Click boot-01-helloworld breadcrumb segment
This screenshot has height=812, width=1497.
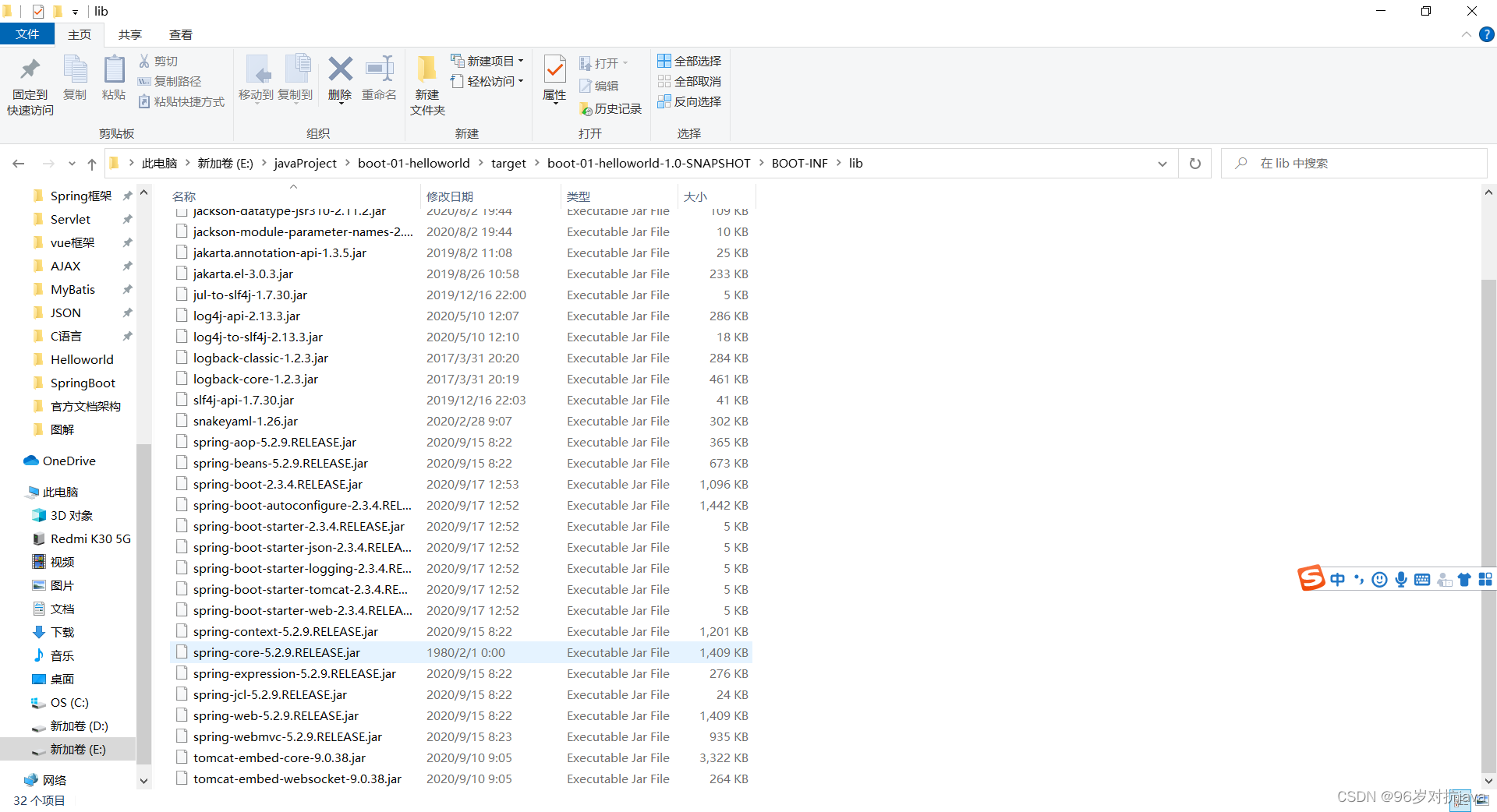coord(414,164)
